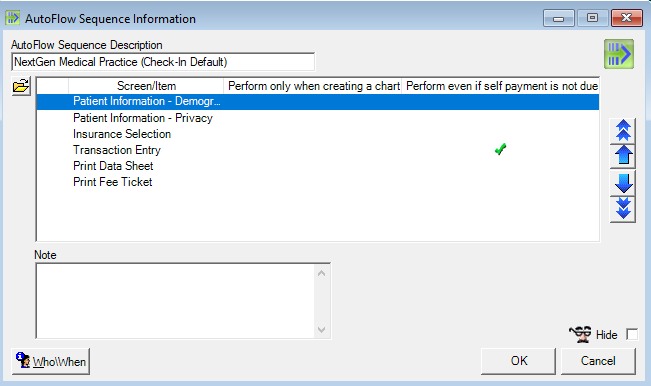This screenshot has width=651, height=386.
Task: Move item to bottom with double down arrow
Action: [623, 209]
